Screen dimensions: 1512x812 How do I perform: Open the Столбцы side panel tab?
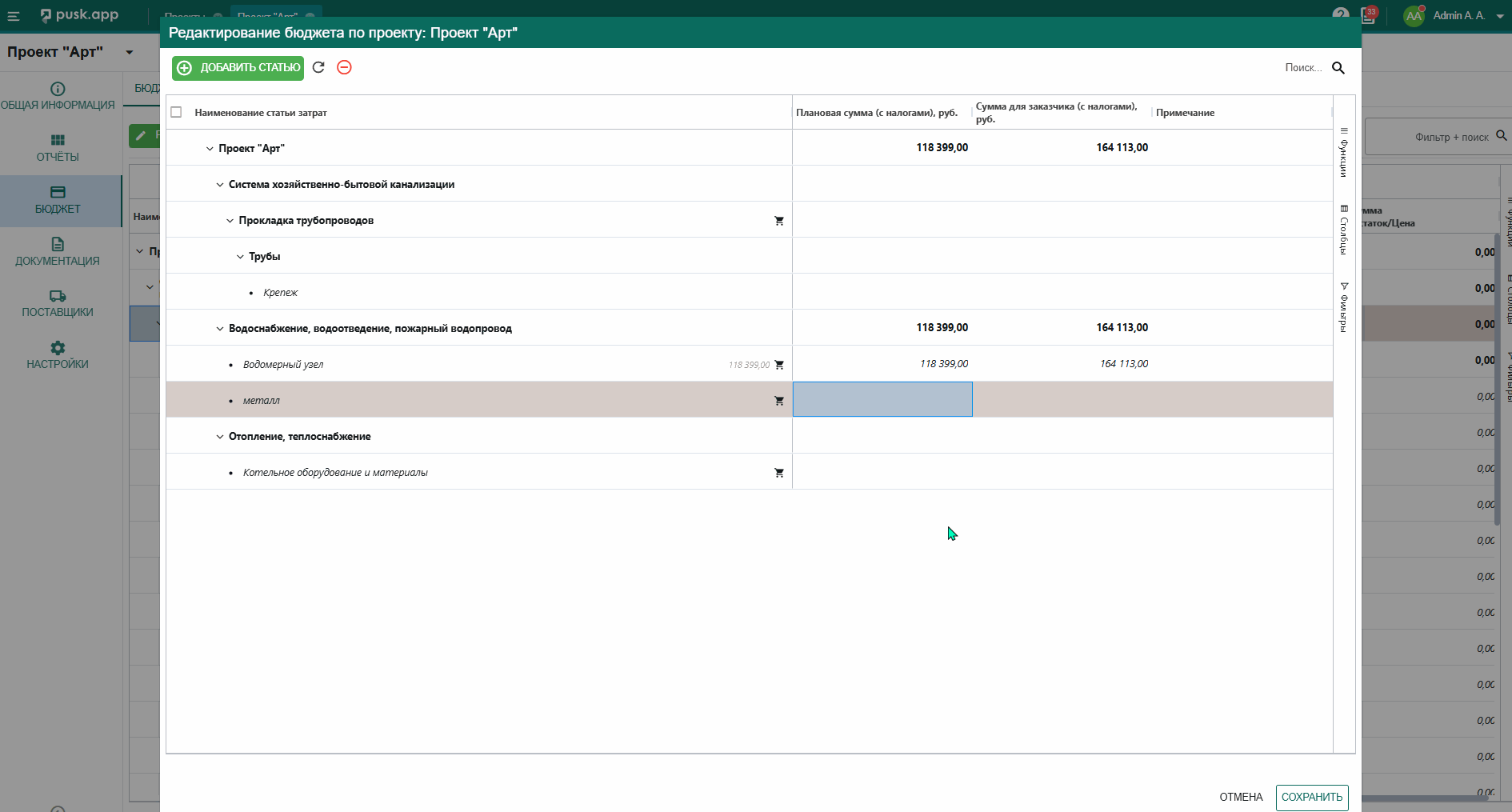point(1344,230)
